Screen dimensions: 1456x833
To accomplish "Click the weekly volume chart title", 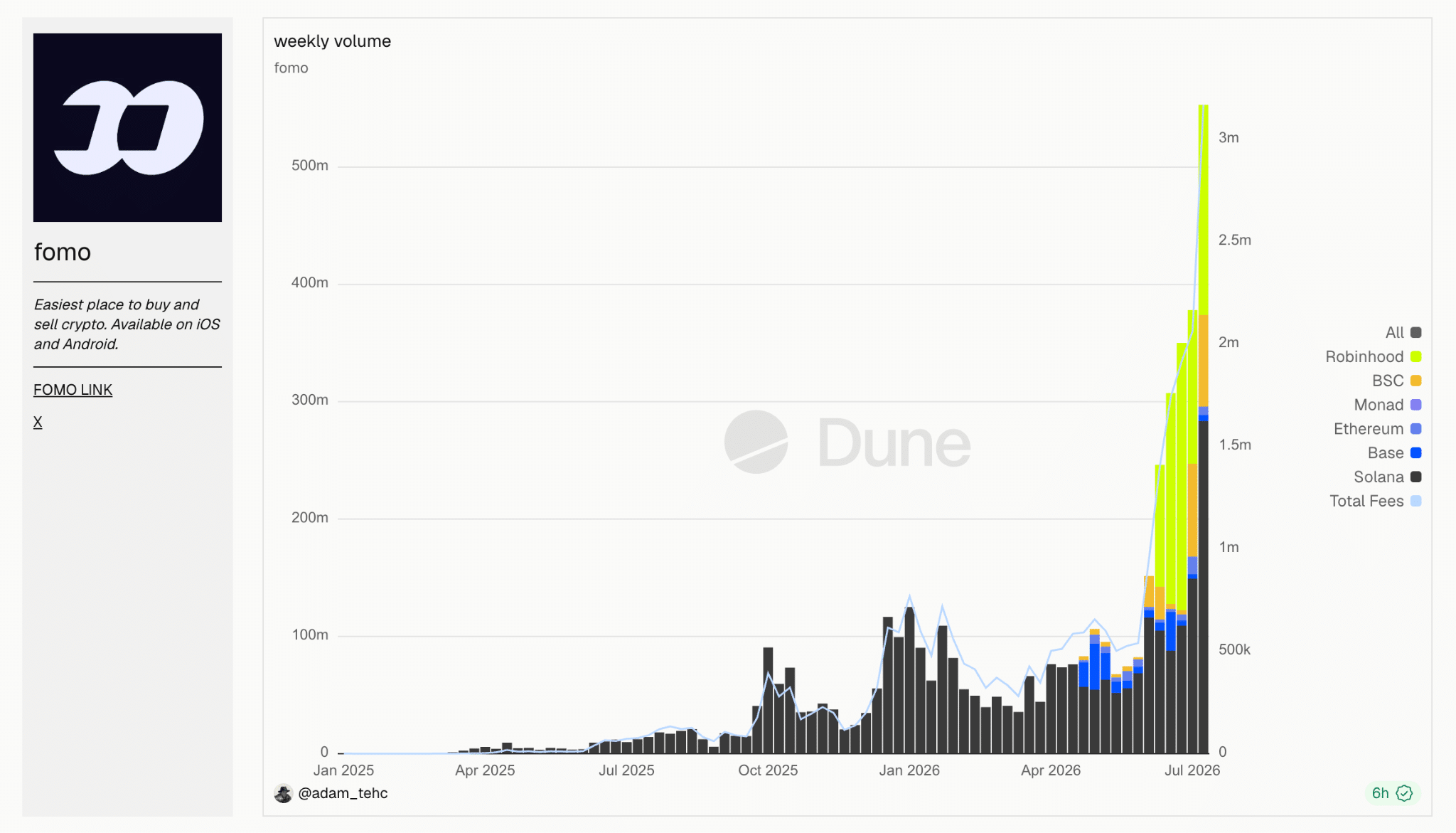I will [332, 41].
